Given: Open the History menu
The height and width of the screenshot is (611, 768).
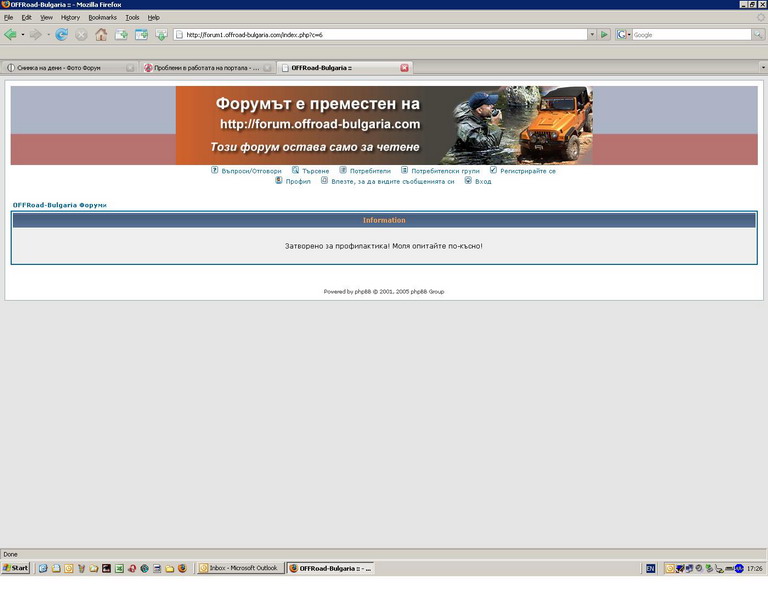Looking at the screenshot, I should (70, 17).
